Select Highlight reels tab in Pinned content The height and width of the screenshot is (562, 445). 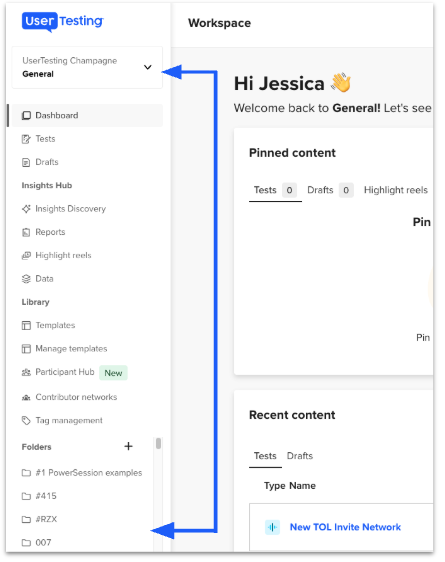point(396,190)
